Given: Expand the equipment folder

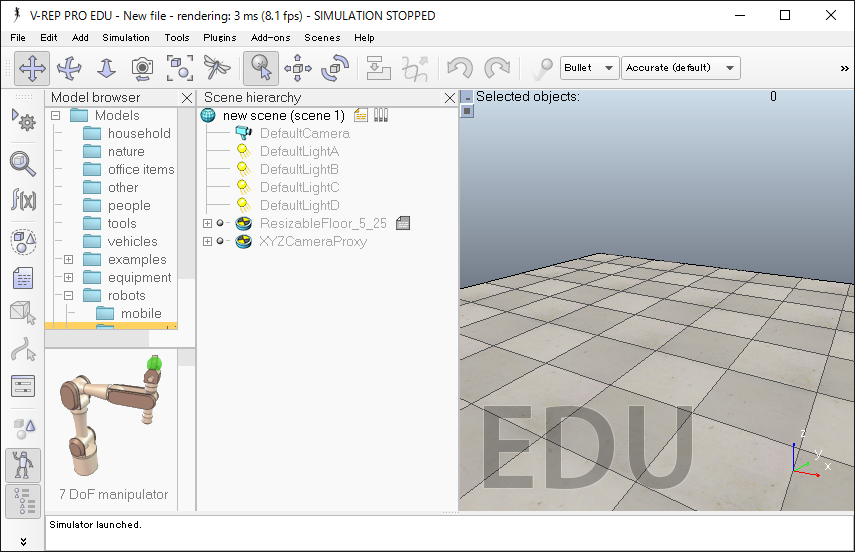Looking at the screenshot, I should (69, 278).
